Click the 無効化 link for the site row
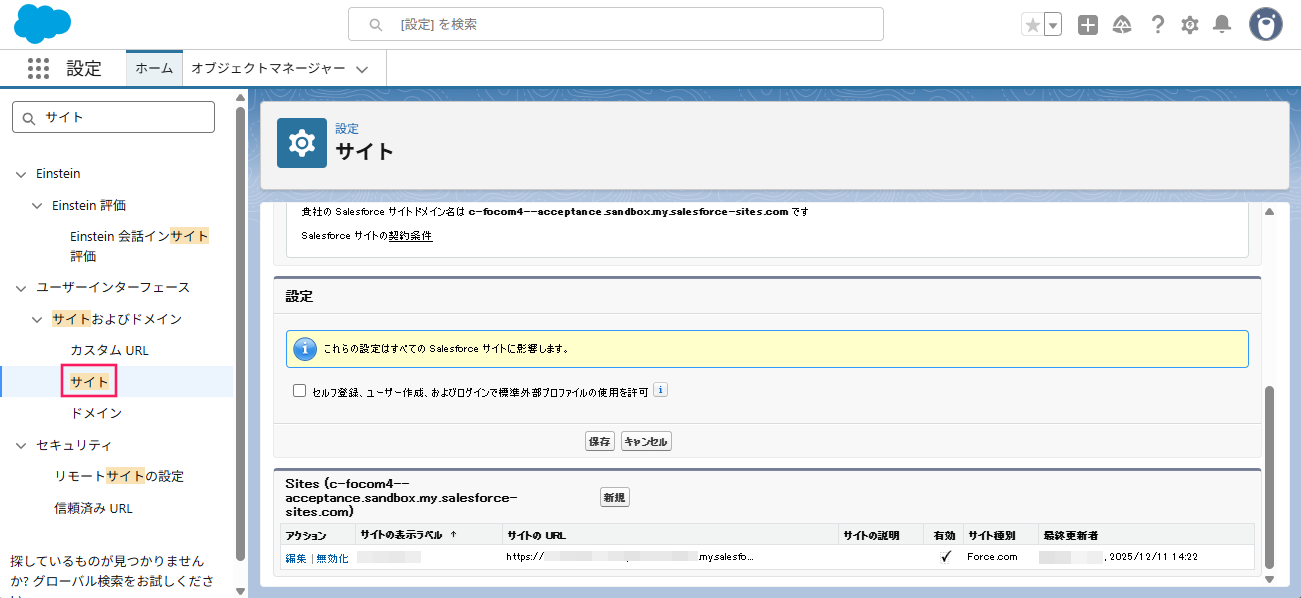Viewport: 1301px width, 598px height. 332,558
